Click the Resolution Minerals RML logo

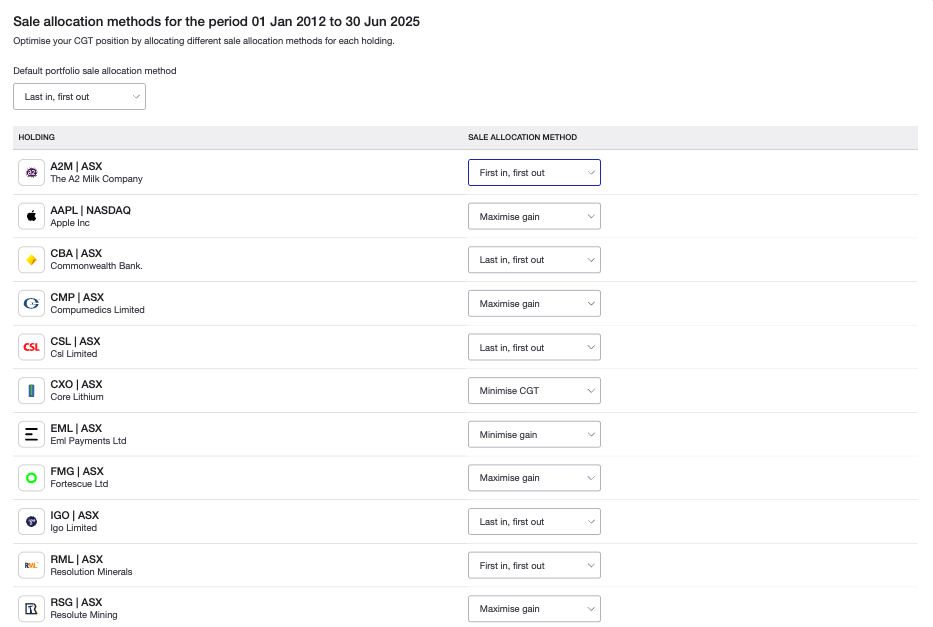click(32, 565)
